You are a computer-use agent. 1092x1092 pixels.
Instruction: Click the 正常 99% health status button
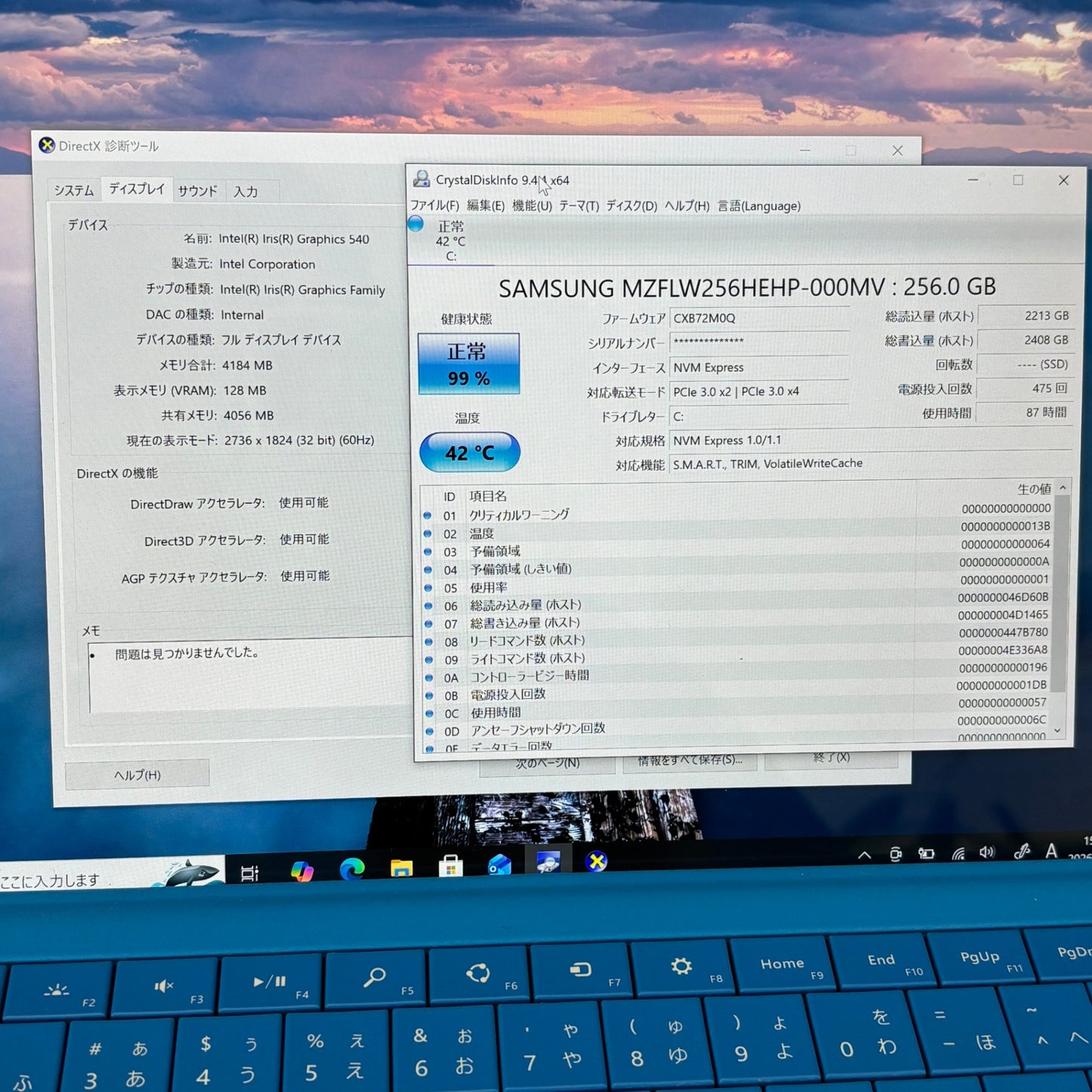(469, 363)
